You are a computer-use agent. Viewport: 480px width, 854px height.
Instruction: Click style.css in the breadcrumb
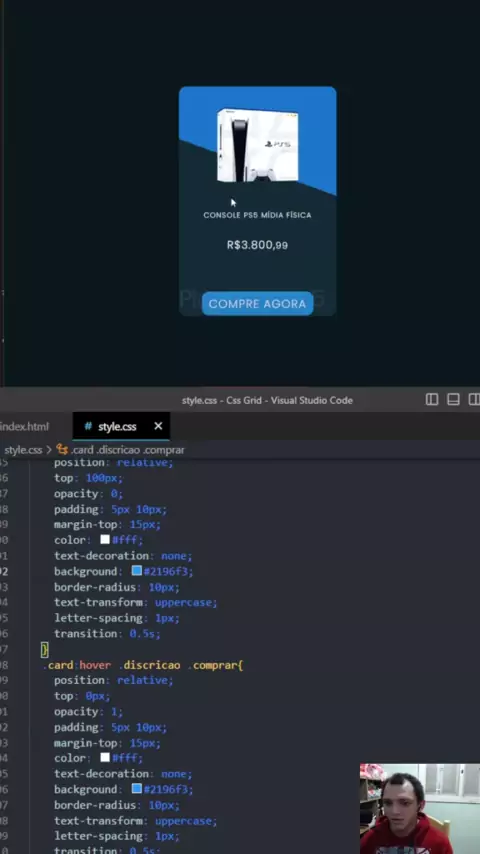point(23,450)
